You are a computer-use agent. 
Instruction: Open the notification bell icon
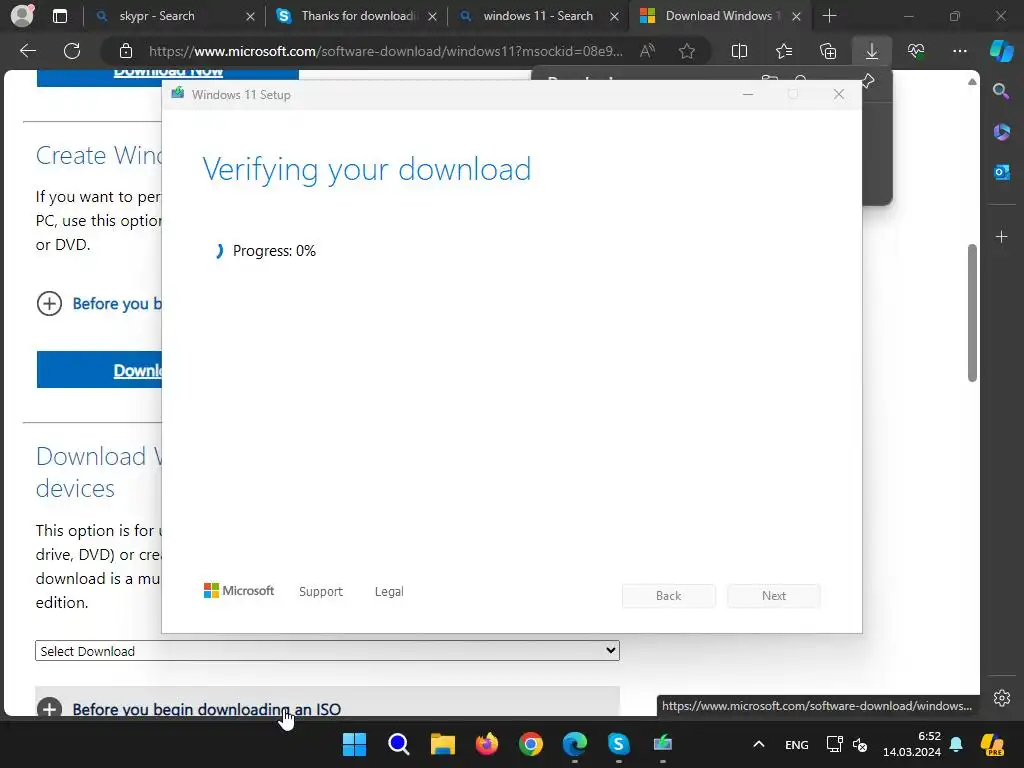click(x=956, y=744)
